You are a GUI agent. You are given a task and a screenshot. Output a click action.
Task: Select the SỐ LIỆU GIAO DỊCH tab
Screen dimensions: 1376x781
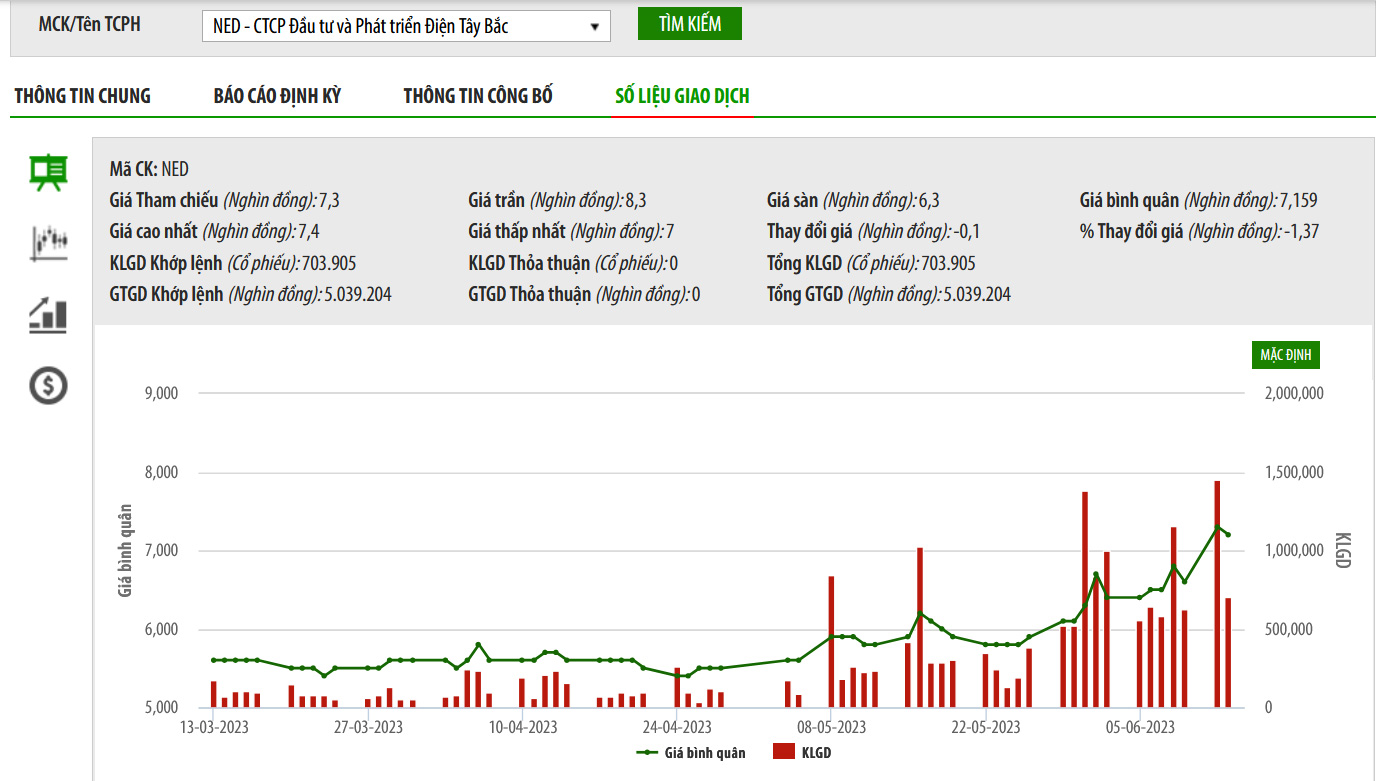[682, 96]
